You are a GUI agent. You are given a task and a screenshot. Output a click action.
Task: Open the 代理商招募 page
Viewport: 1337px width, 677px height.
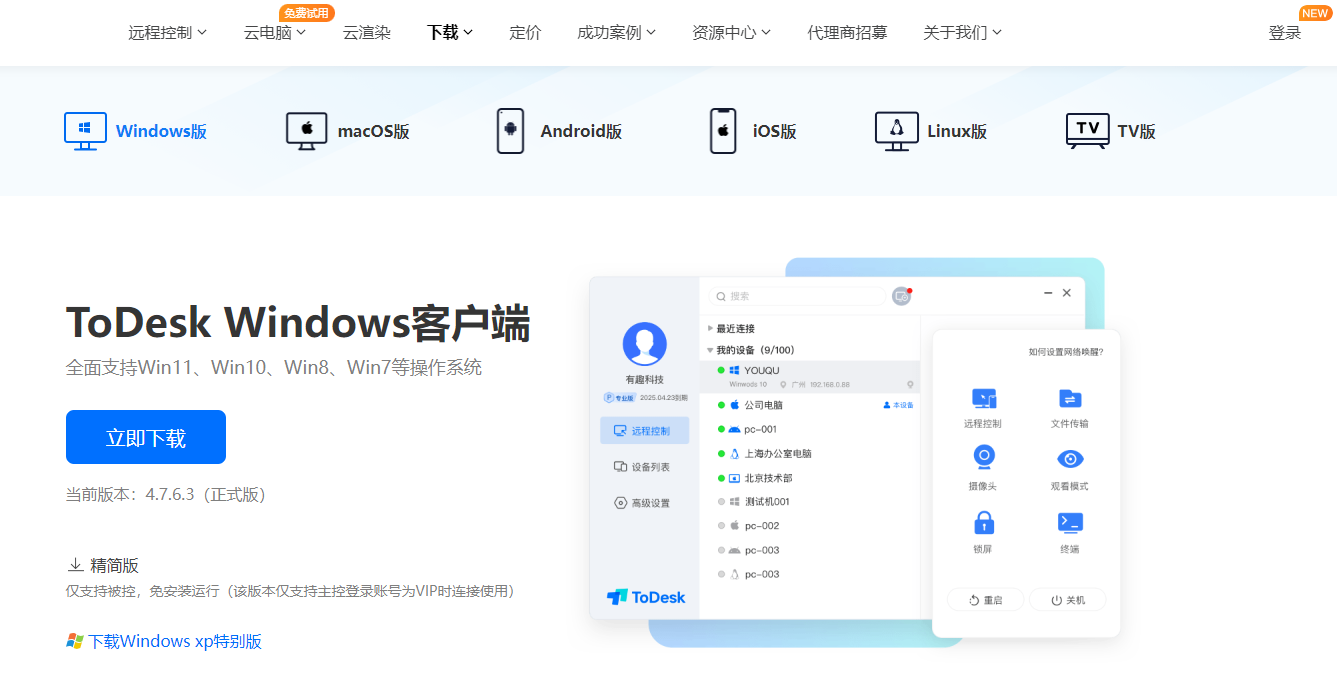(847, 32)
